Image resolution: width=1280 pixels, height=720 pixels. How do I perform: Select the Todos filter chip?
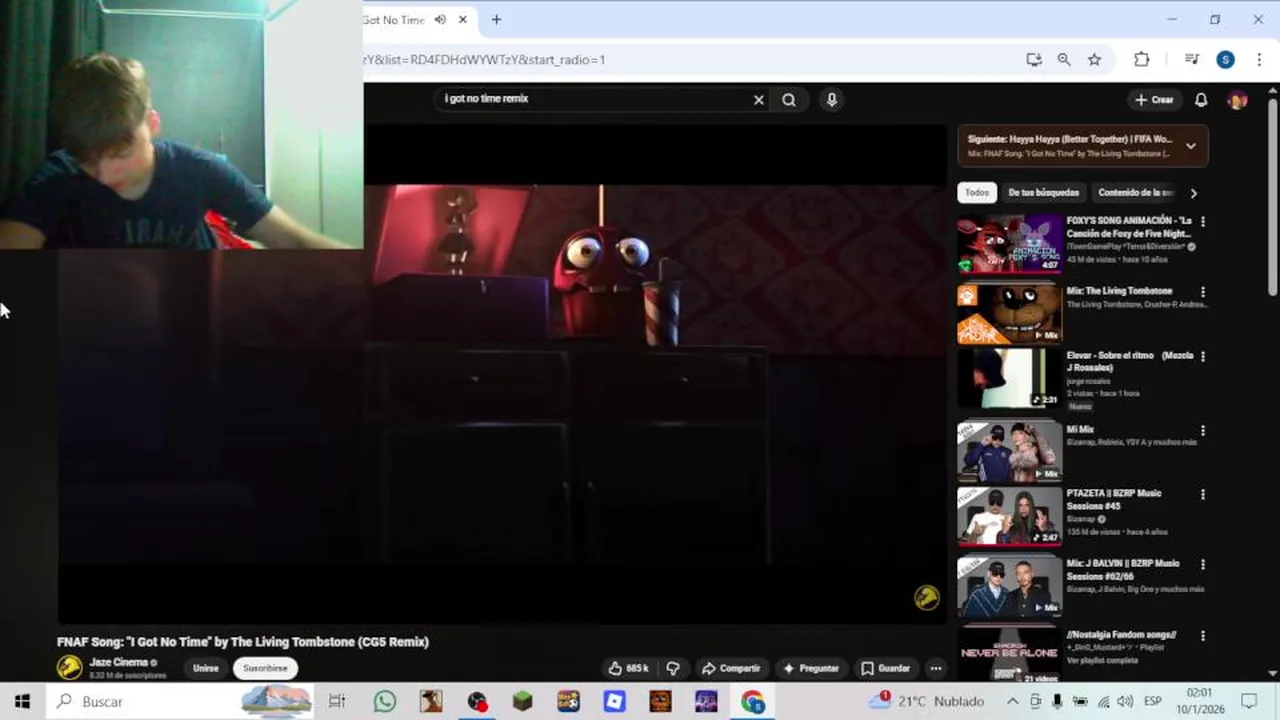coord(977,192)
